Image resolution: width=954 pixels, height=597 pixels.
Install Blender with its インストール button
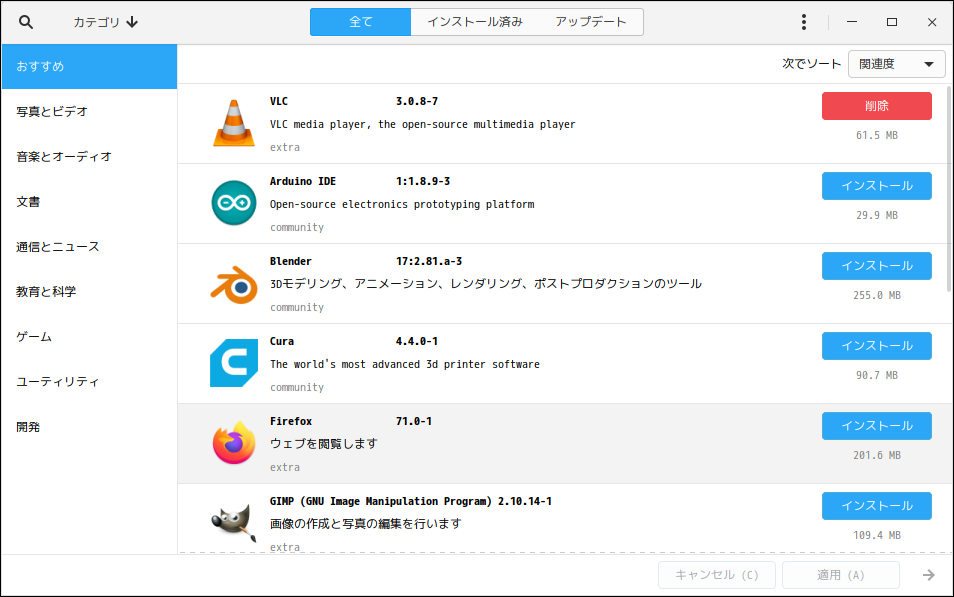(877, 266)
